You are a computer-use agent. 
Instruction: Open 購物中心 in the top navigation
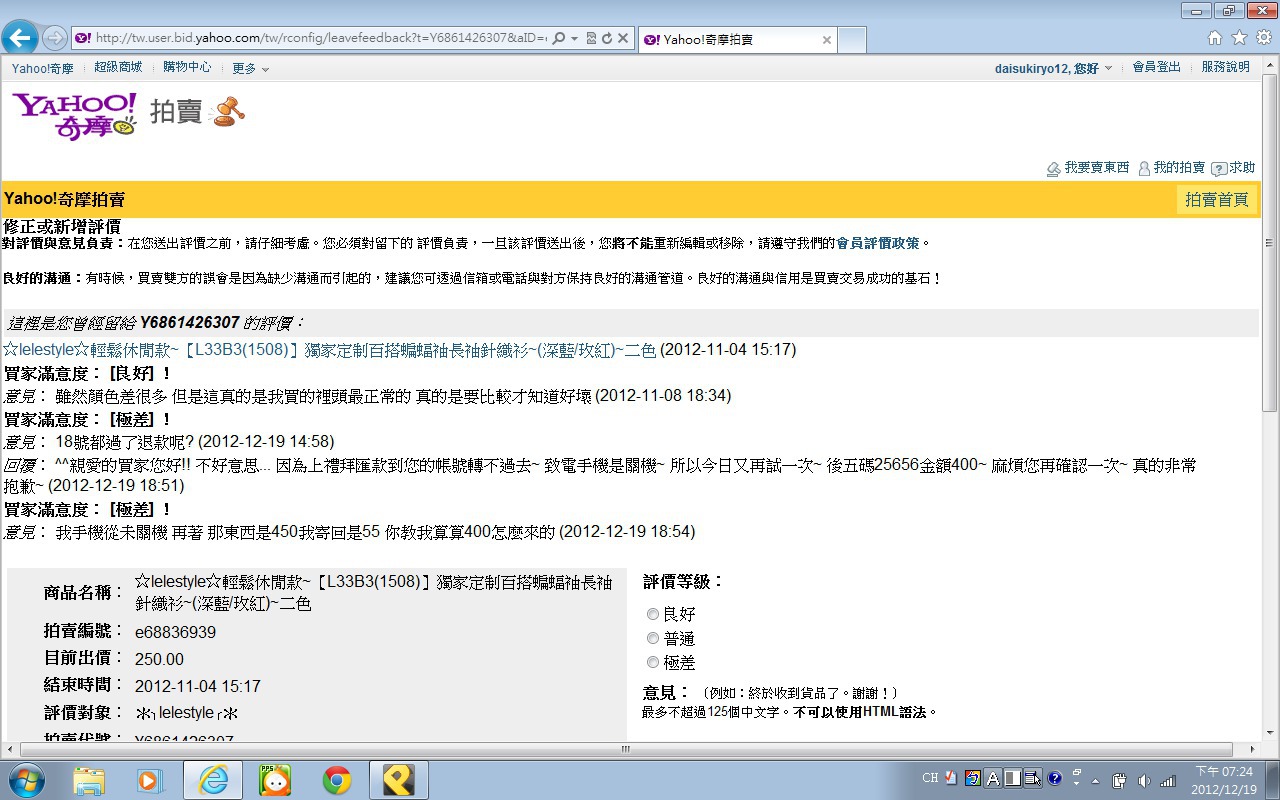187,67
